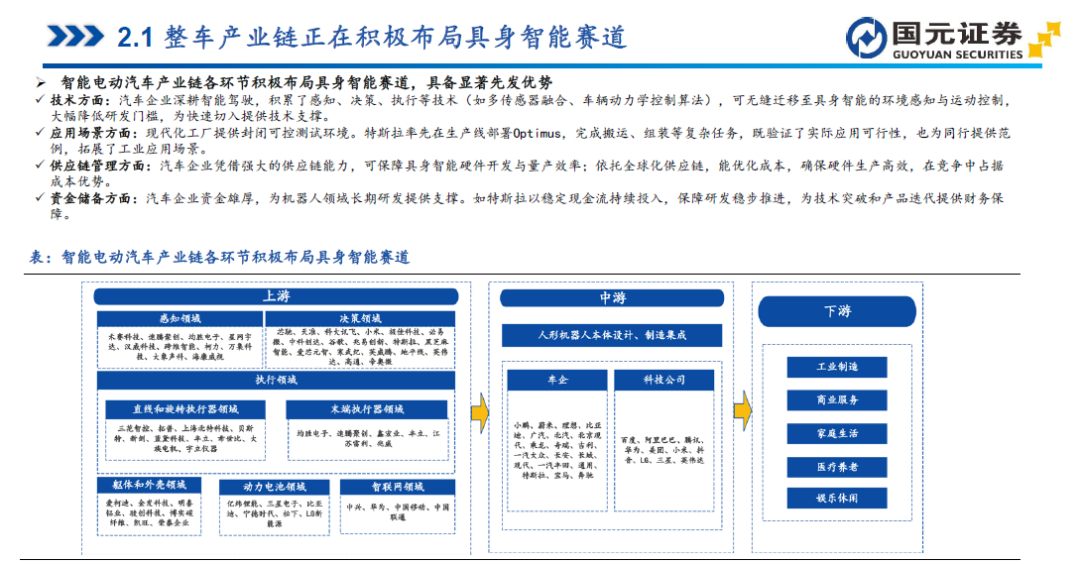The width and height of the screenshot is (1080, 564).
Task: Select the 决策领域 header
Action: [360, 319]
